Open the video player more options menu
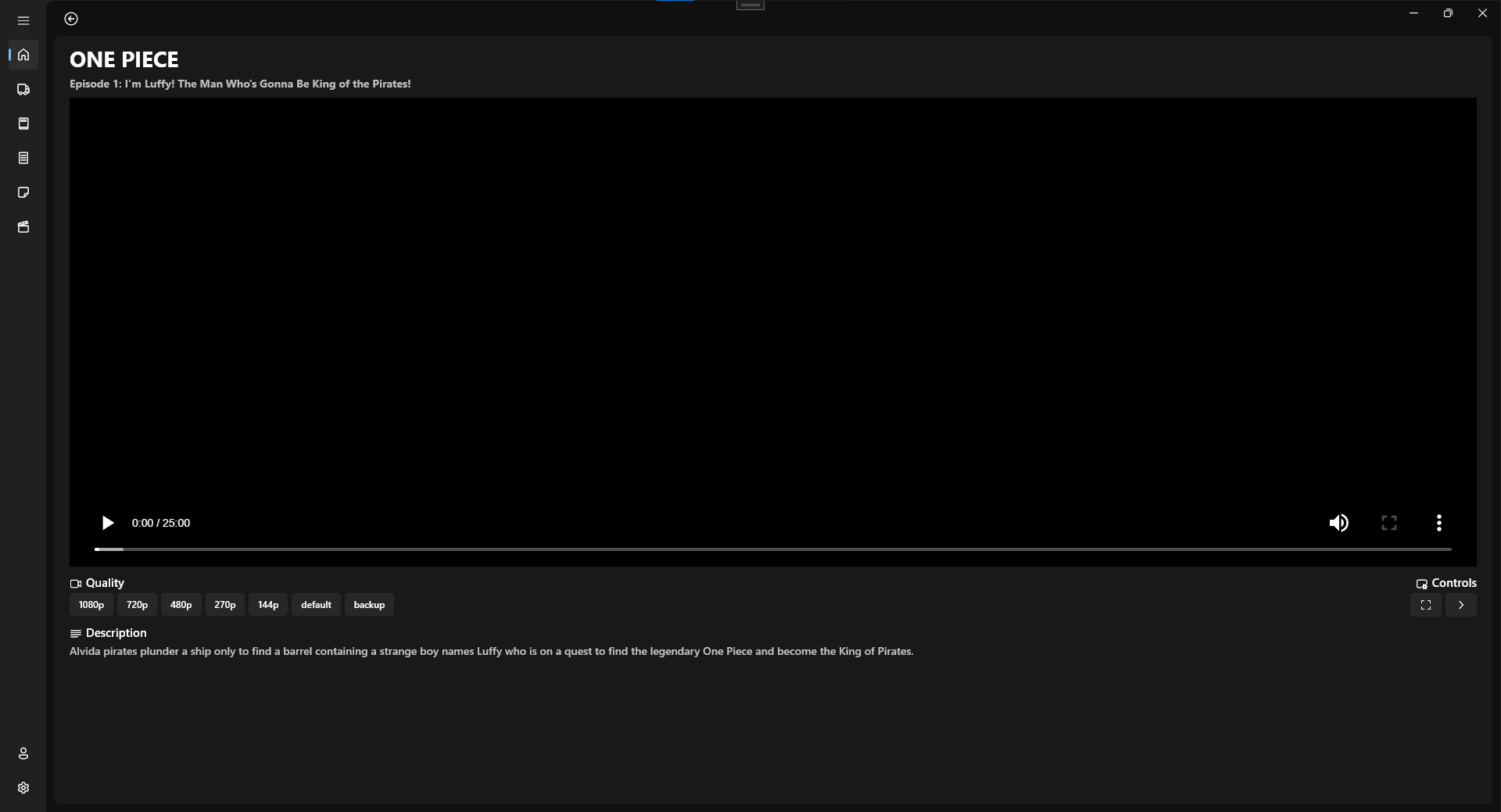Image resolution: width=1501 pixels, height=812 pixels. point(1439,523)
